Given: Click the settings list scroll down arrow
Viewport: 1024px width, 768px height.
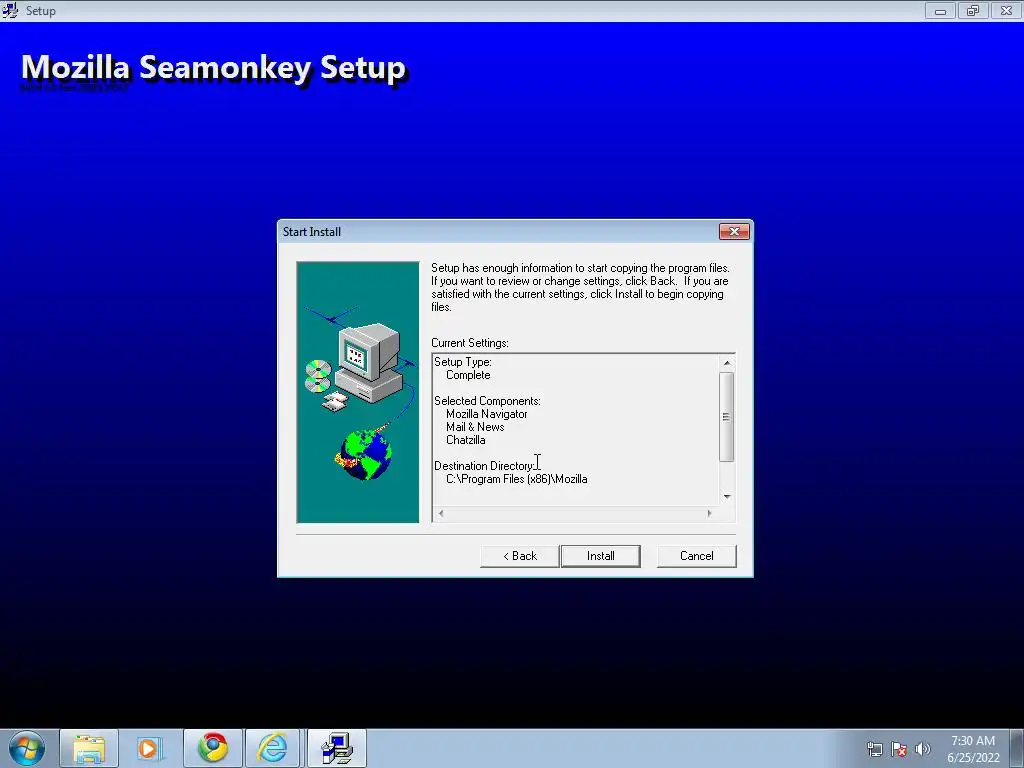Looking at the screenshot, I should click(x=727, y=497).
